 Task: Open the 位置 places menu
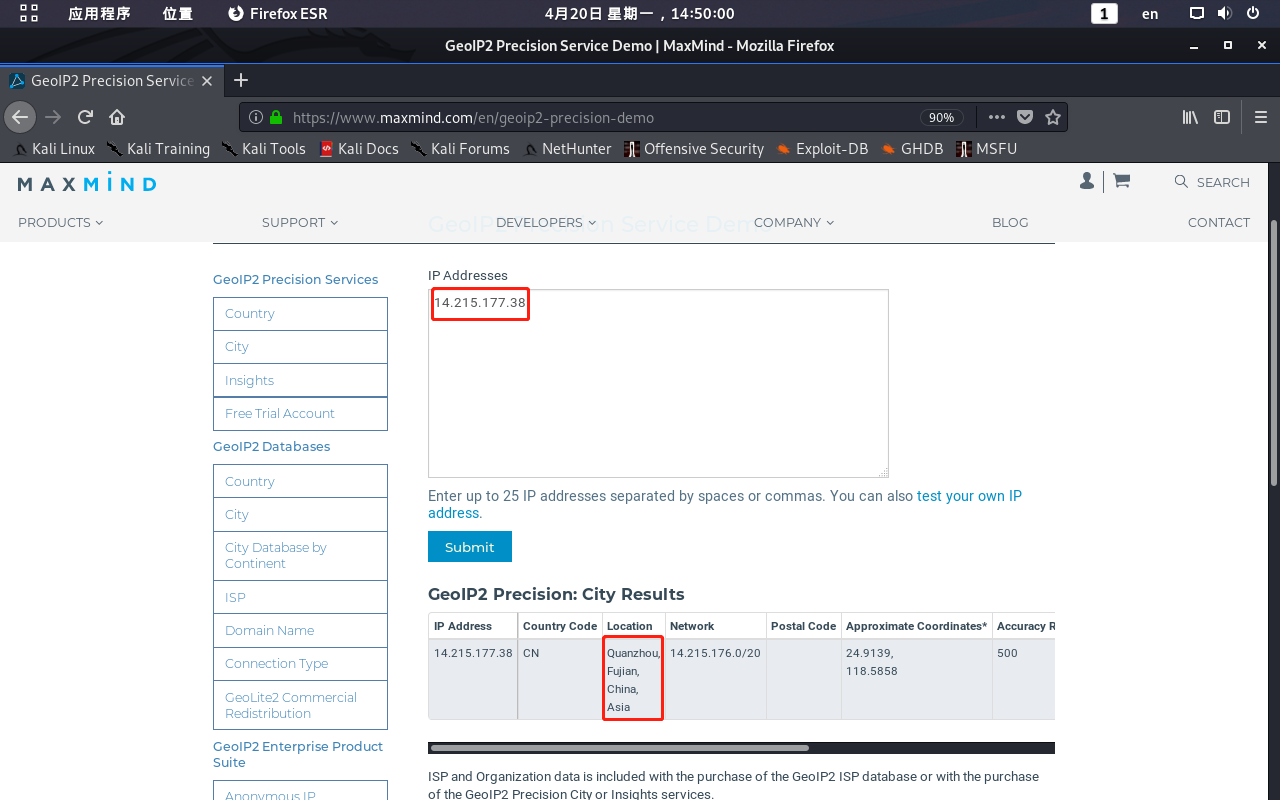(x=177, y=13)
